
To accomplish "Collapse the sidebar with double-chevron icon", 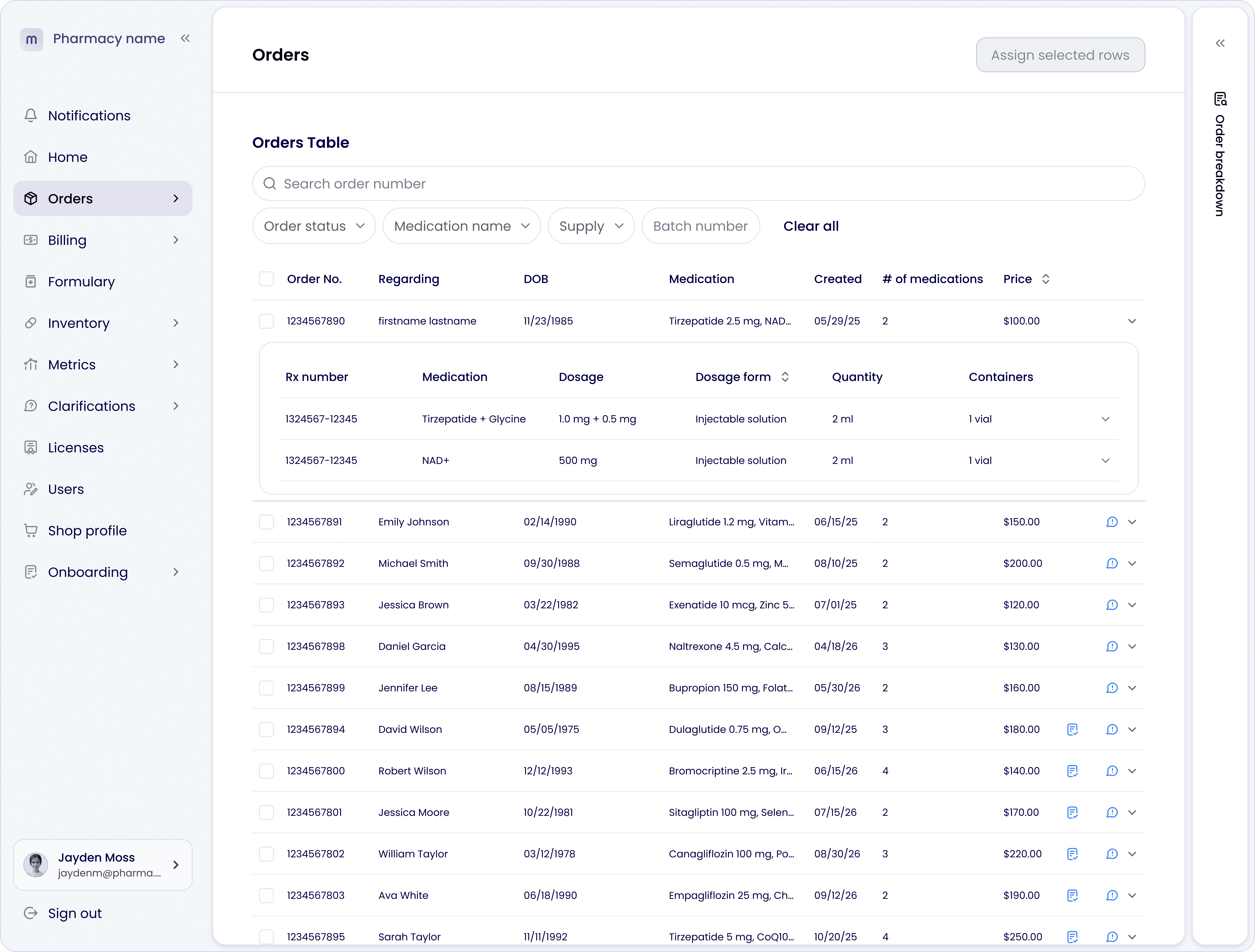I will 185,39.
